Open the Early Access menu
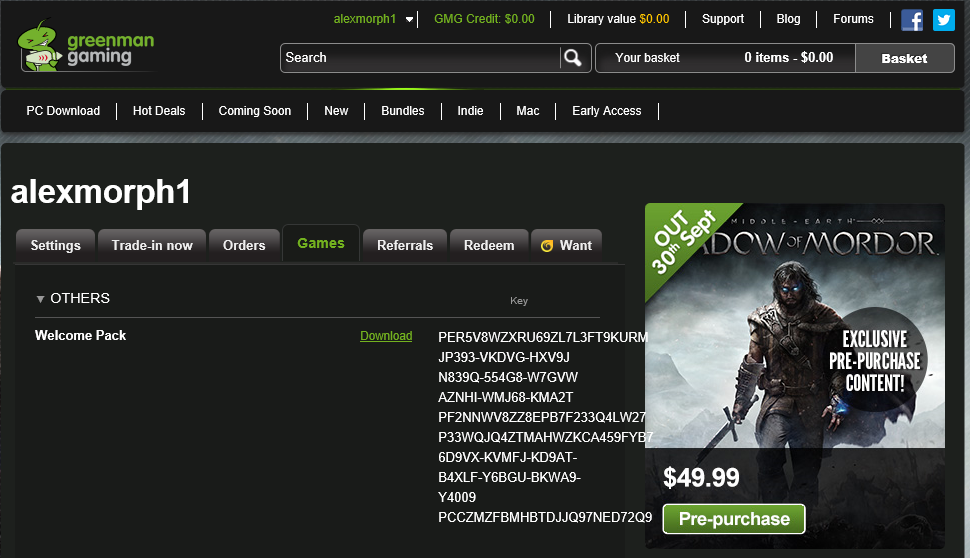The image size is (970, 558). tap(607, 111)
